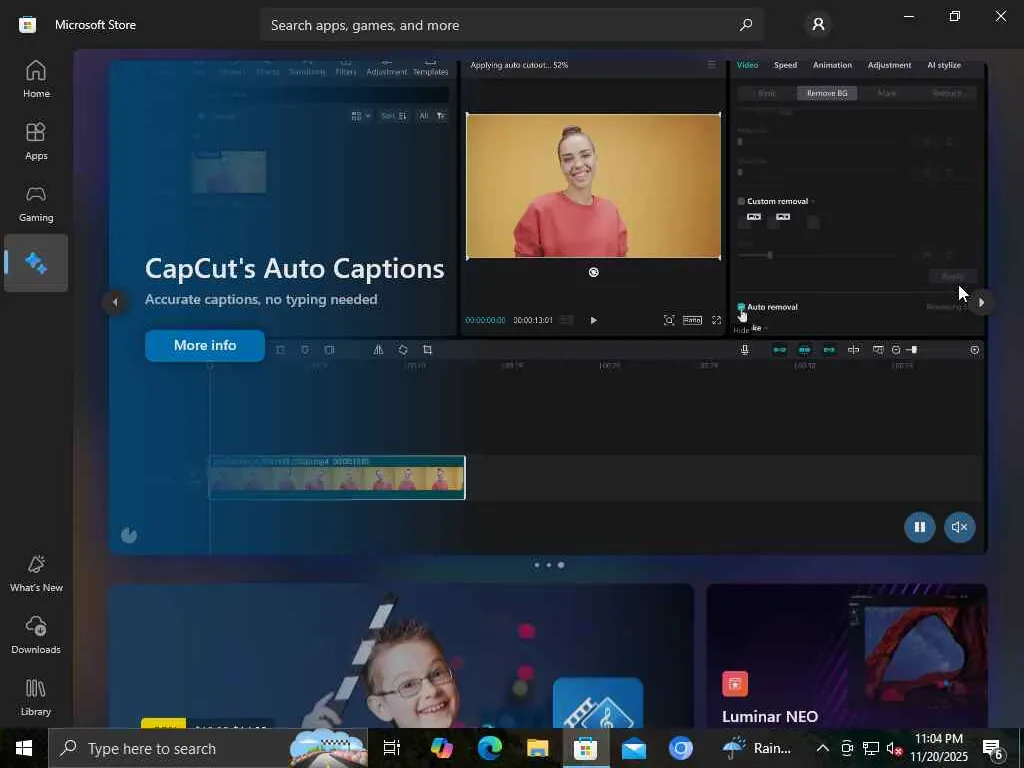Click the search magnifier icon

[x=745, y=25]
